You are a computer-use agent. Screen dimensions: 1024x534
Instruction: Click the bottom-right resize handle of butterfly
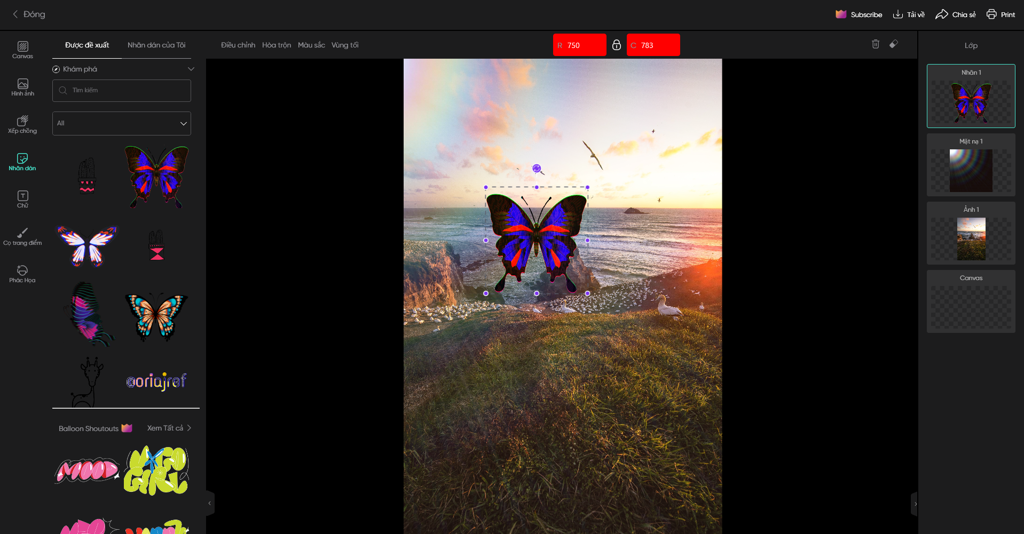[x=587, y=293]
